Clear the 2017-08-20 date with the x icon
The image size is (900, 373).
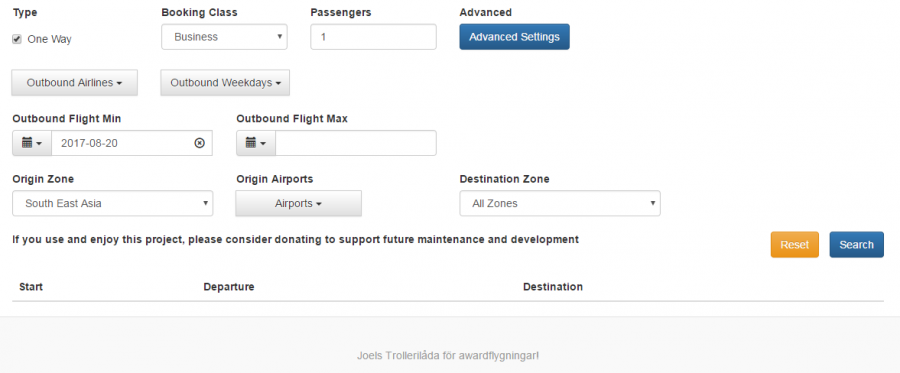tap(199, 143)
